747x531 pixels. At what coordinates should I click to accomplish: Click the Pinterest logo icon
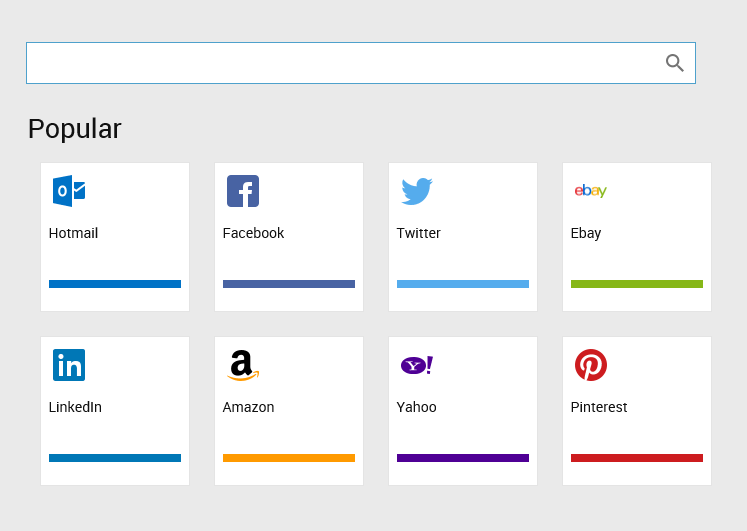tap(591, 365)
